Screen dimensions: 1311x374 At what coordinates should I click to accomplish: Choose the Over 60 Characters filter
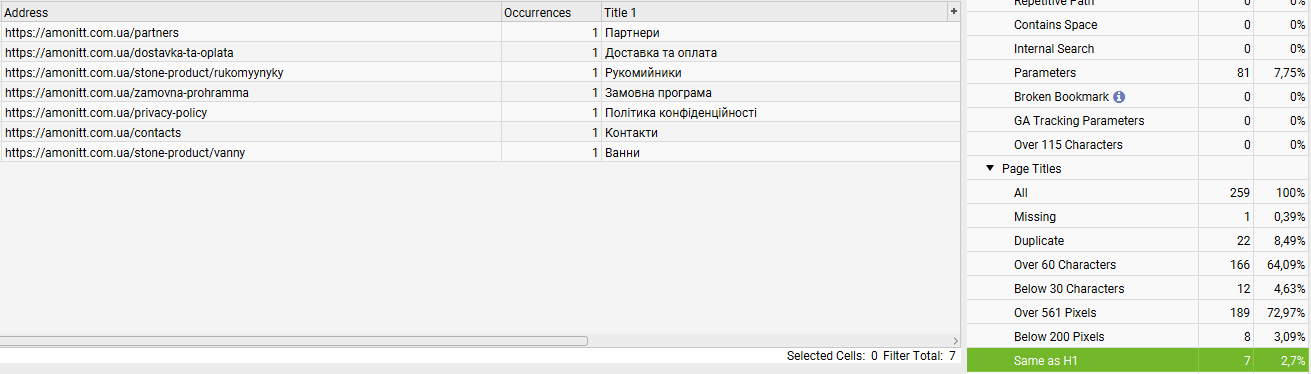click(1139, 264)
